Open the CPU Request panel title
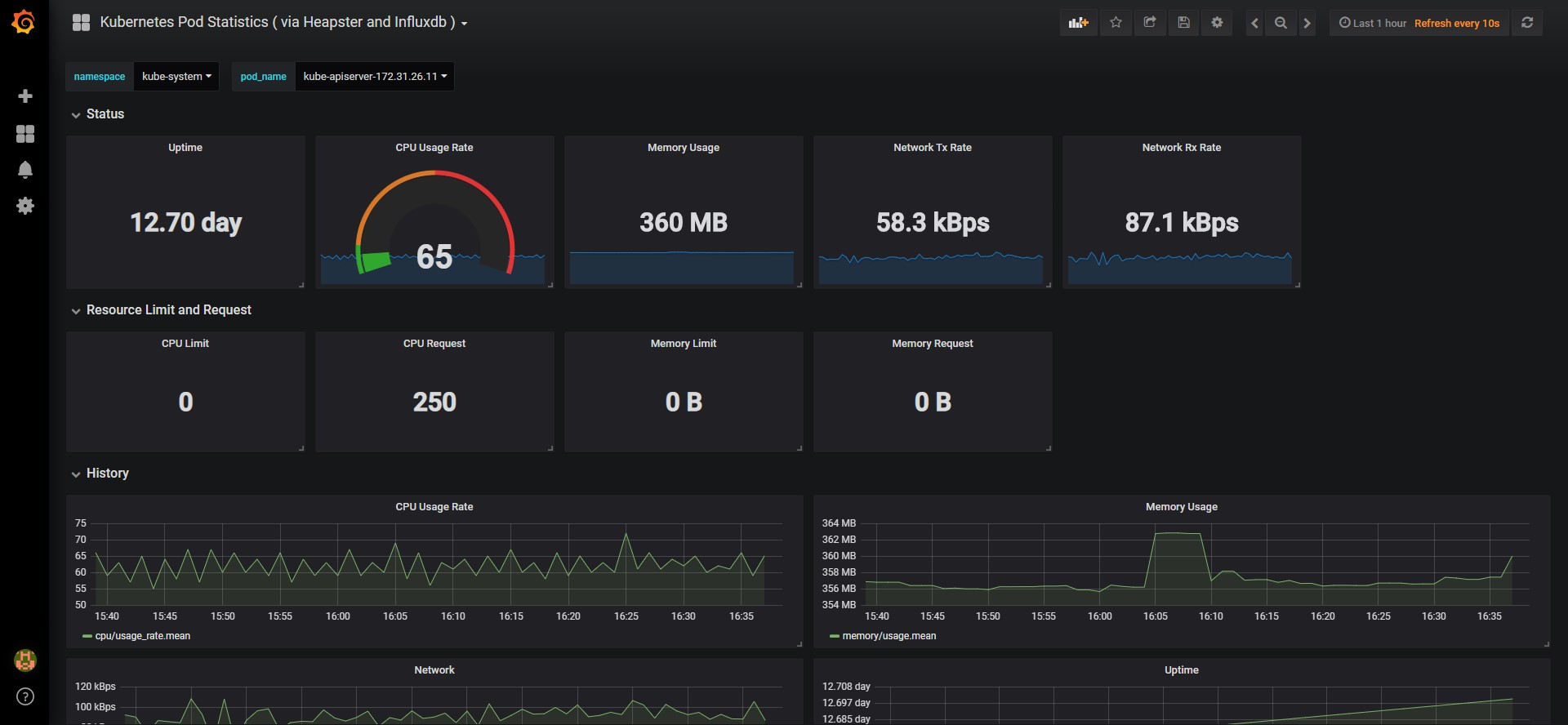The image size is (1568, 725). (x=434, y=344)
